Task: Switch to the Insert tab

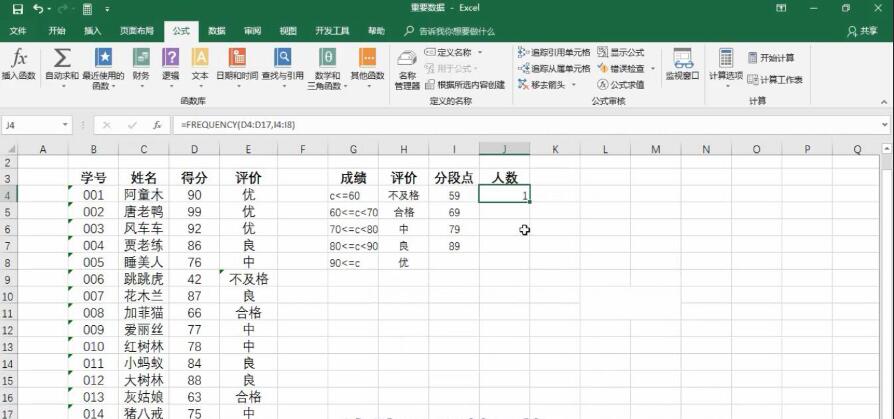Action: pos(92,31)
